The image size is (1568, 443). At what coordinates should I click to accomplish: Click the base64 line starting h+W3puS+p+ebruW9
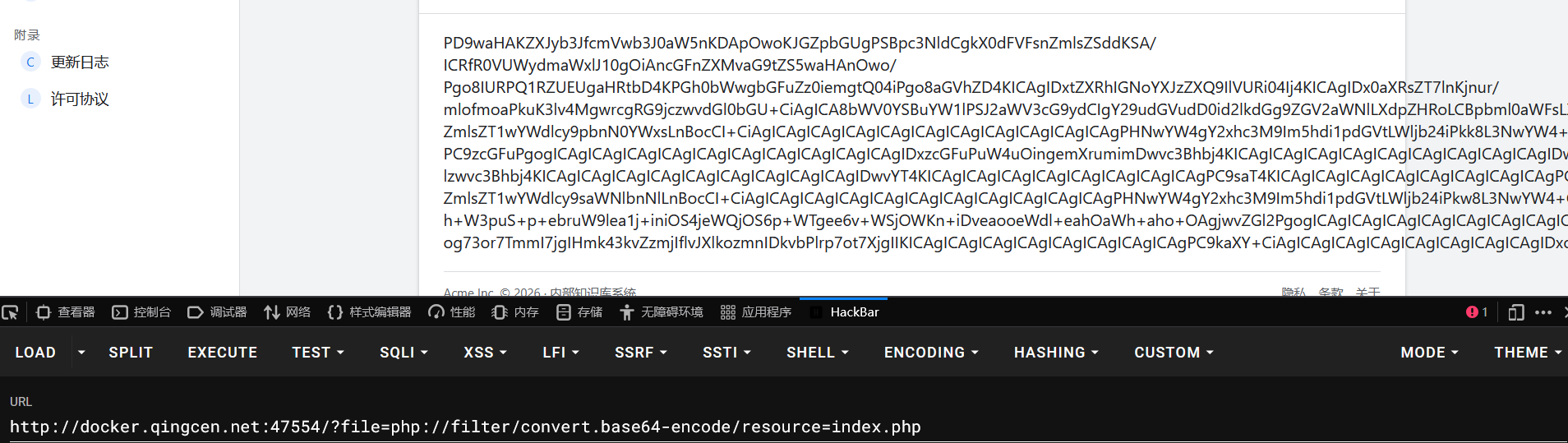pos(1006,220)
